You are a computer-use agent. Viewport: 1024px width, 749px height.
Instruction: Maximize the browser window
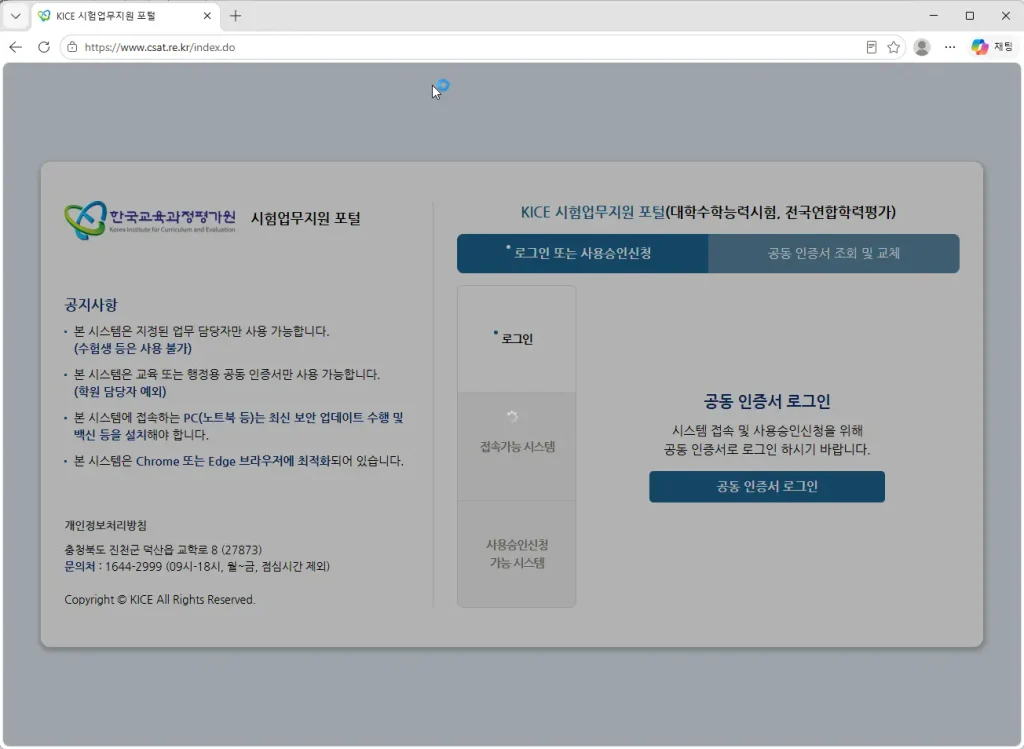click(x=970, y=16)
